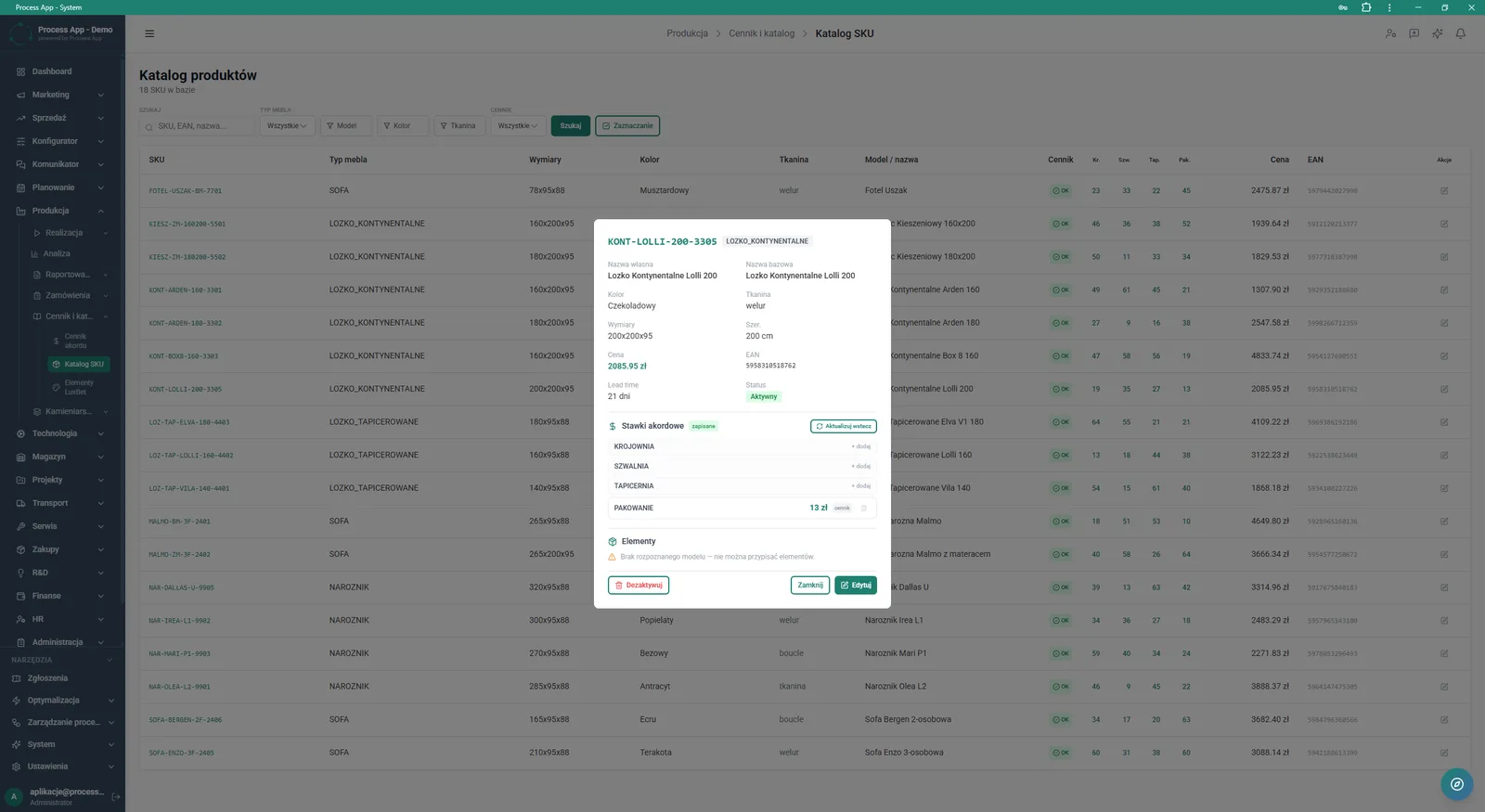The image size is (1485, 812).
Task: Click the Tkanina filter button
Action: 458,126
